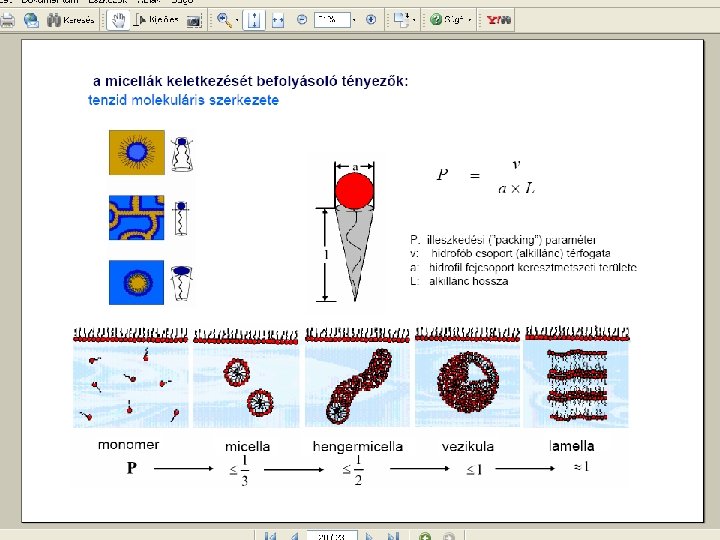The image size is (720, 540).
Task: Click the green previous view button
Action: [x=425, y=536]
